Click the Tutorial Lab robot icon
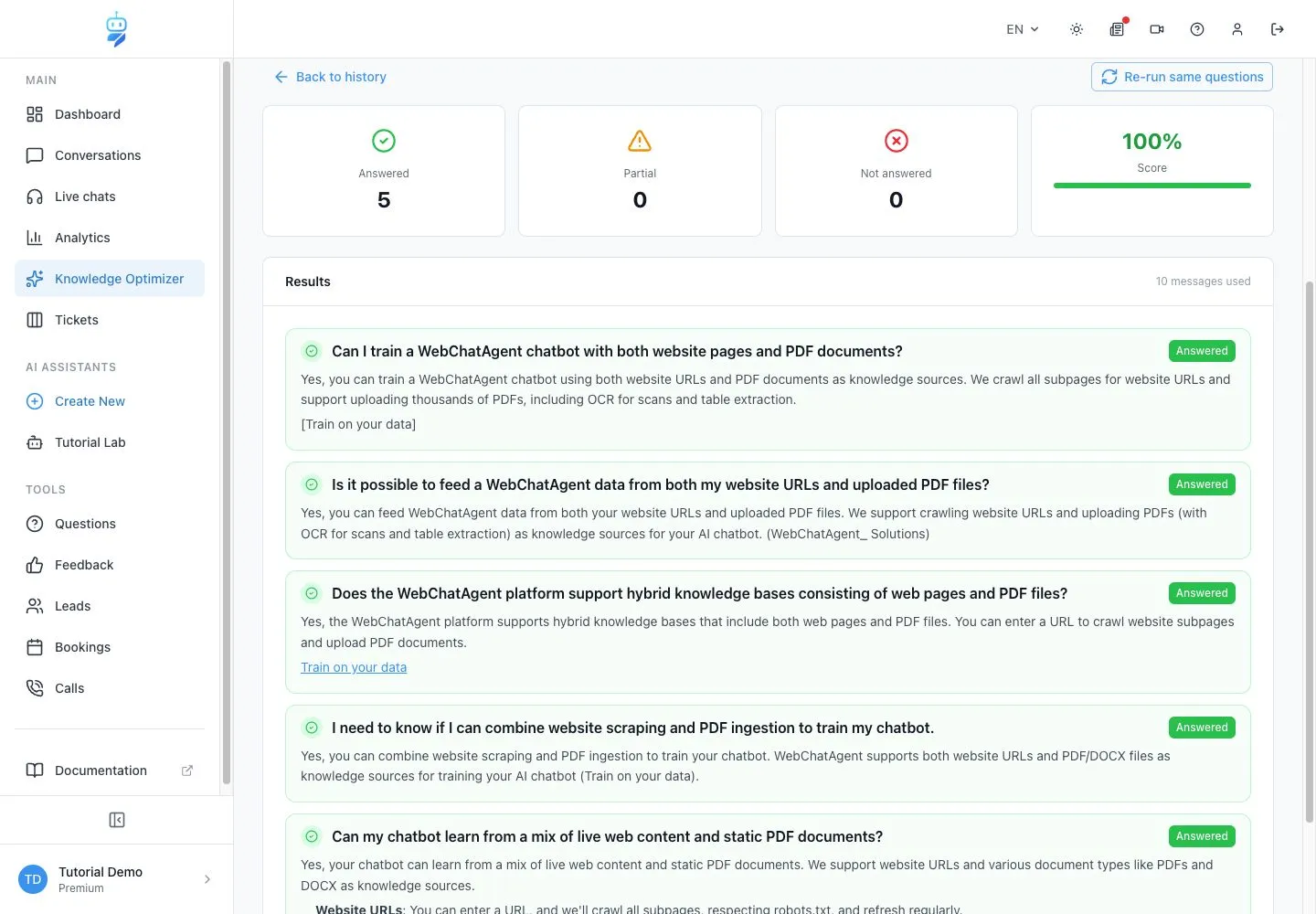The width and height of the screenshot is (1316, 914). pyautogui.click(x=35, y=442)
